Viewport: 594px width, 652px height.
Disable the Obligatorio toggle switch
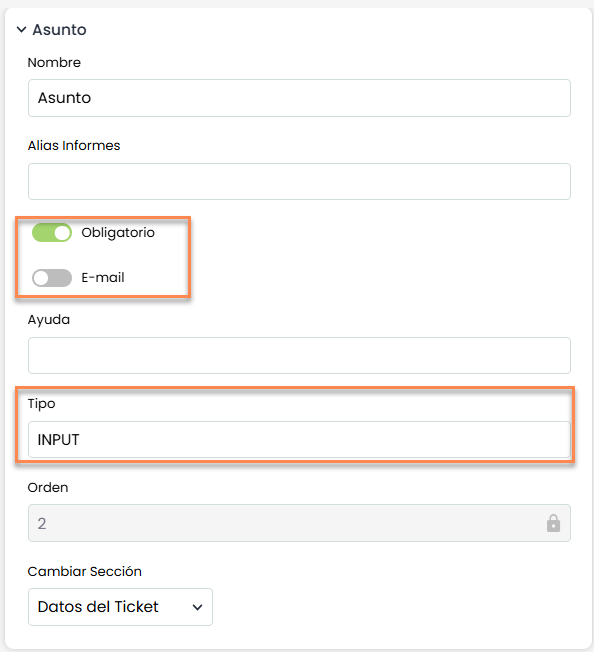pyautogui.click(x=52, y=233)
